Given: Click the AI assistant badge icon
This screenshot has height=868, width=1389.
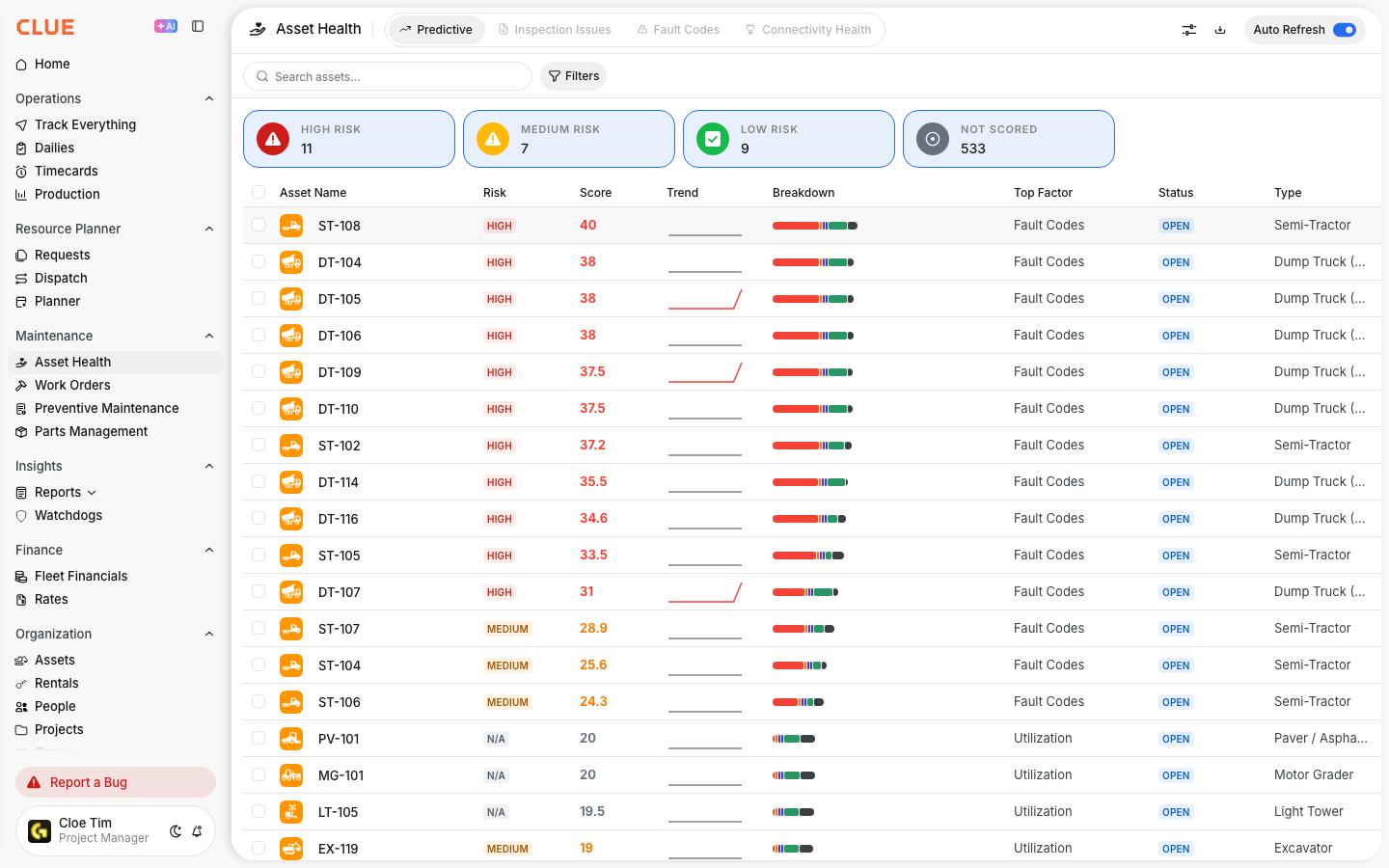Looking at the screenshot, I should pyautogui.click(x=166, y=27).
